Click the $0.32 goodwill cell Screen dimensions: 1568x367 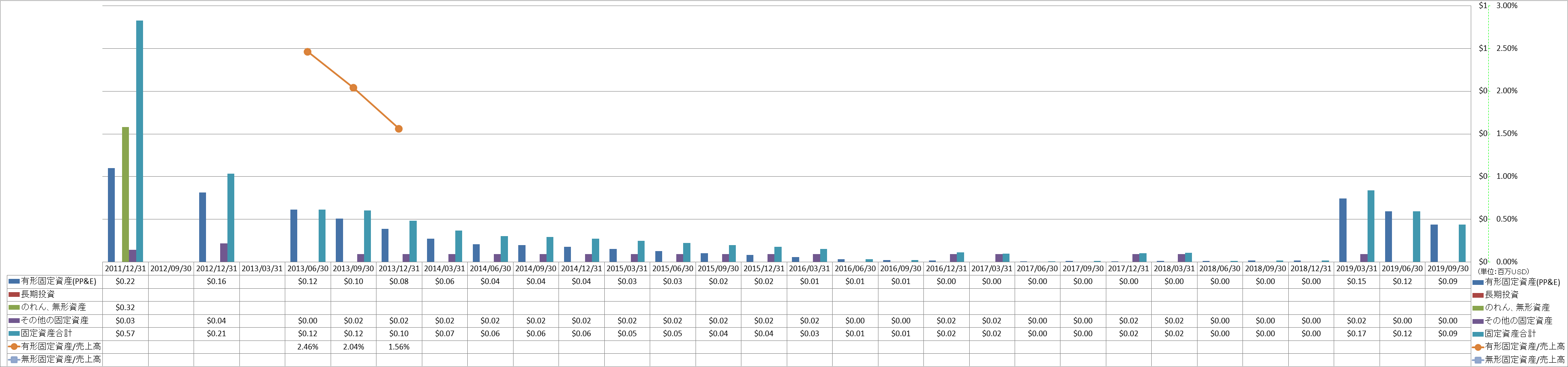[x=125, y=308]
